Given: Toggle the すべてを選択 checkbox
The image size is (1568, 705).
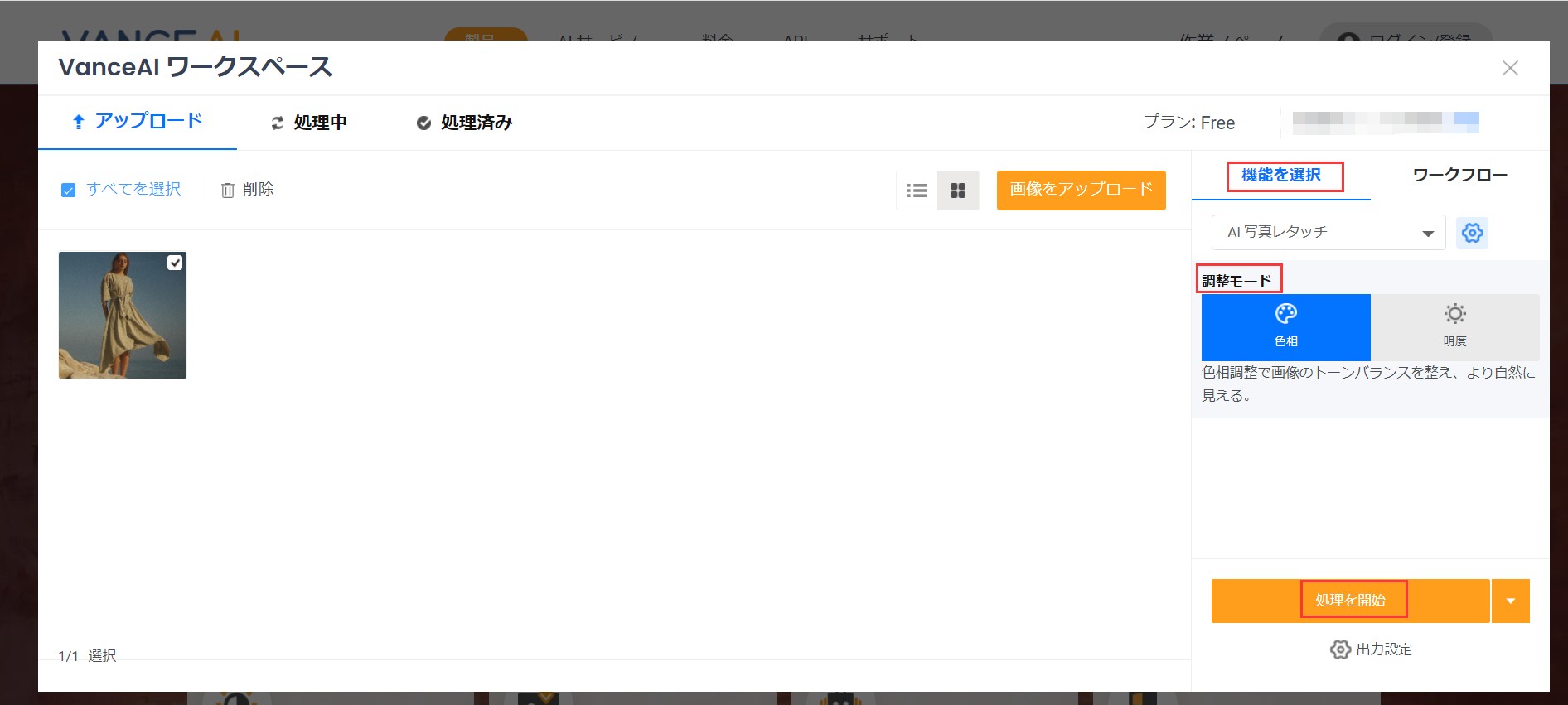Looking at the screenshot, I should pos(69,191).
